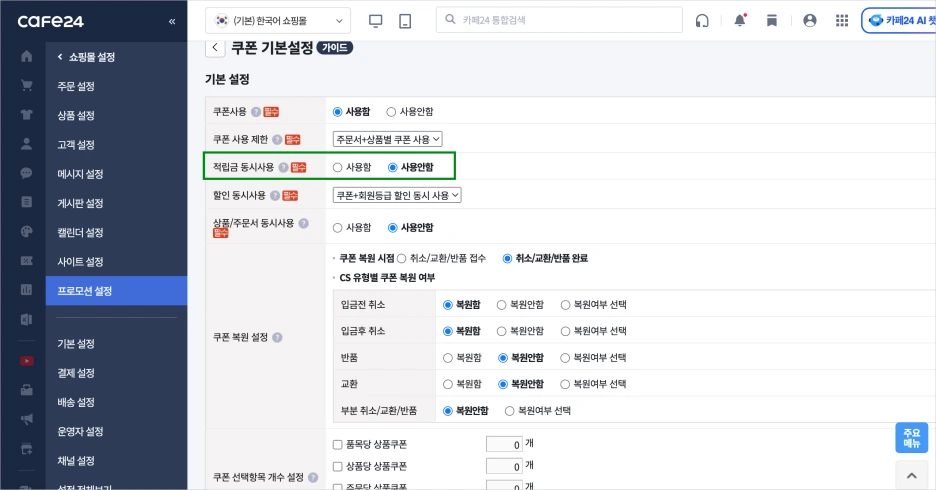Click 상품당 상품쿠폰 quantity field
The height and width of the screenshot is (490, 936).
pyautogui.click(x=504, y=466)
